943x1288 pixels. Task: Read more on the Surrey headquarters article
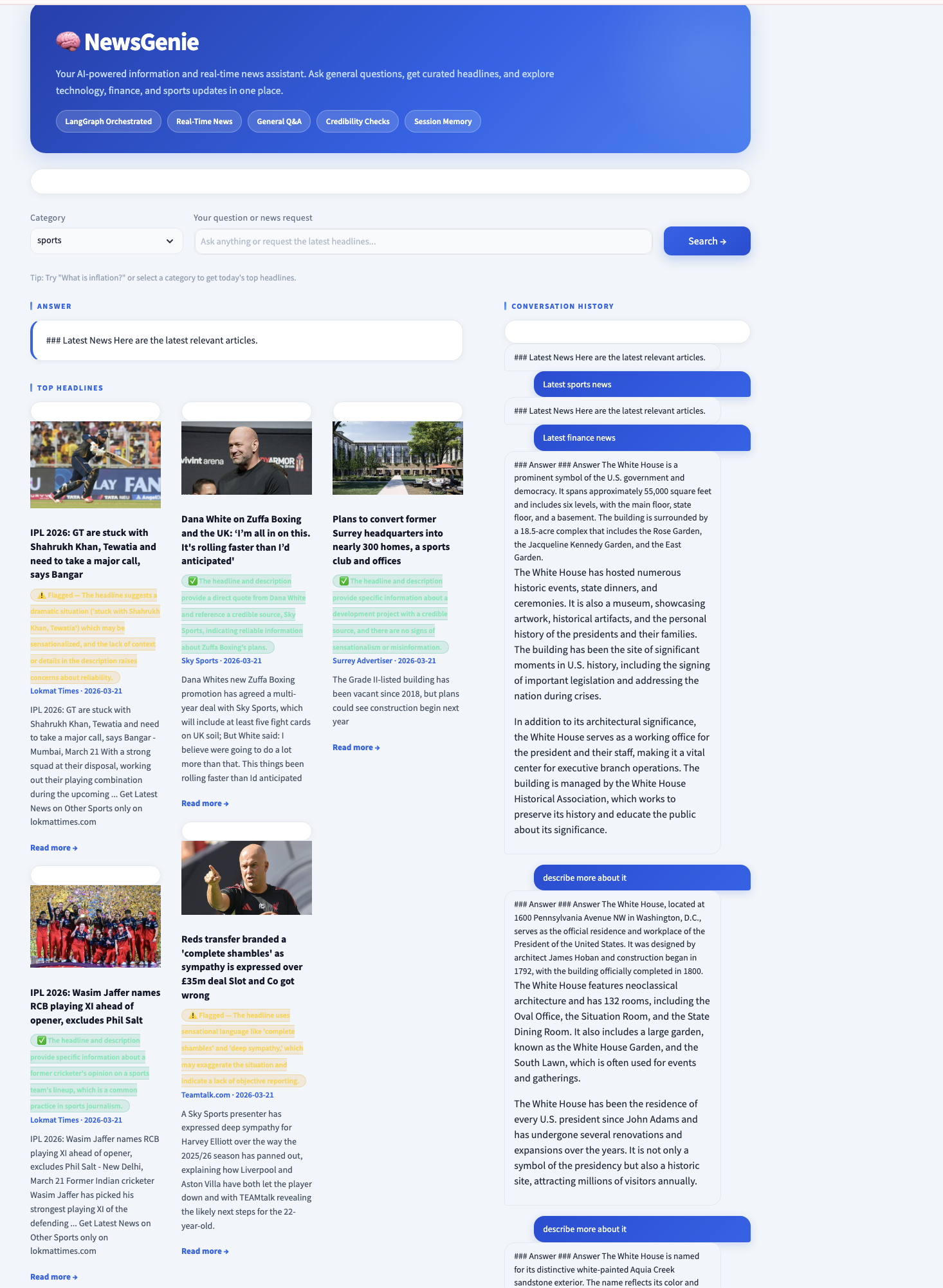(x=356, y=748)
